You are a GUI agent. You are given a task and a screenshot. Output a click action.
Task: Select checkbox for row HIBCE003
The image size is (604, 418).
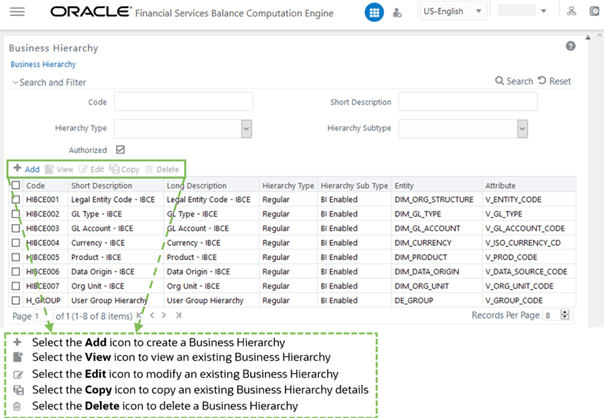pos(16,228)
